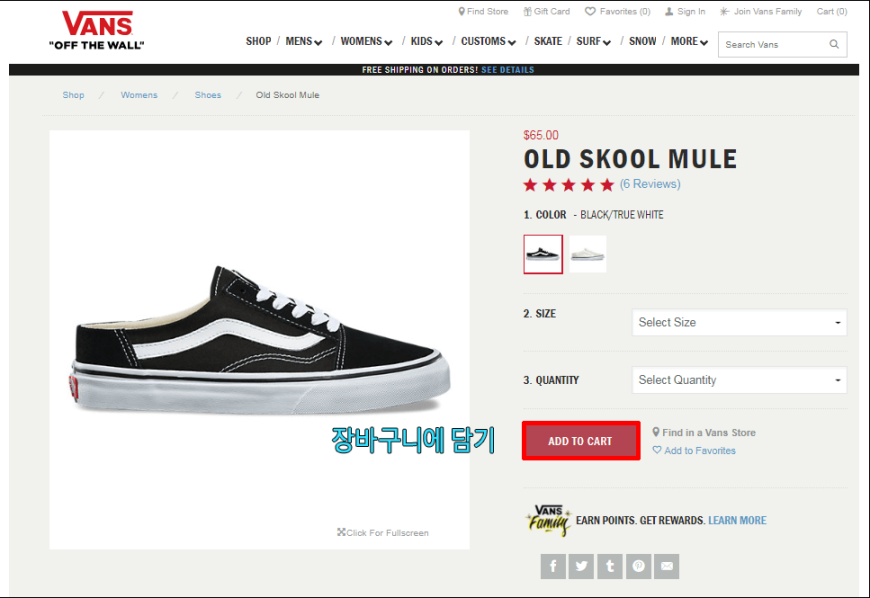This screenshot has width=870, height=598.
Task: Share on Facebook
Action: (553, 566)
